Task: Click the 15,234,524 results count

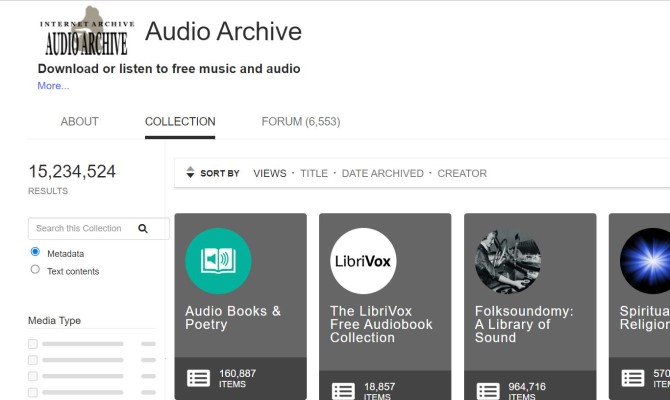Action: (x=72, y=172)
